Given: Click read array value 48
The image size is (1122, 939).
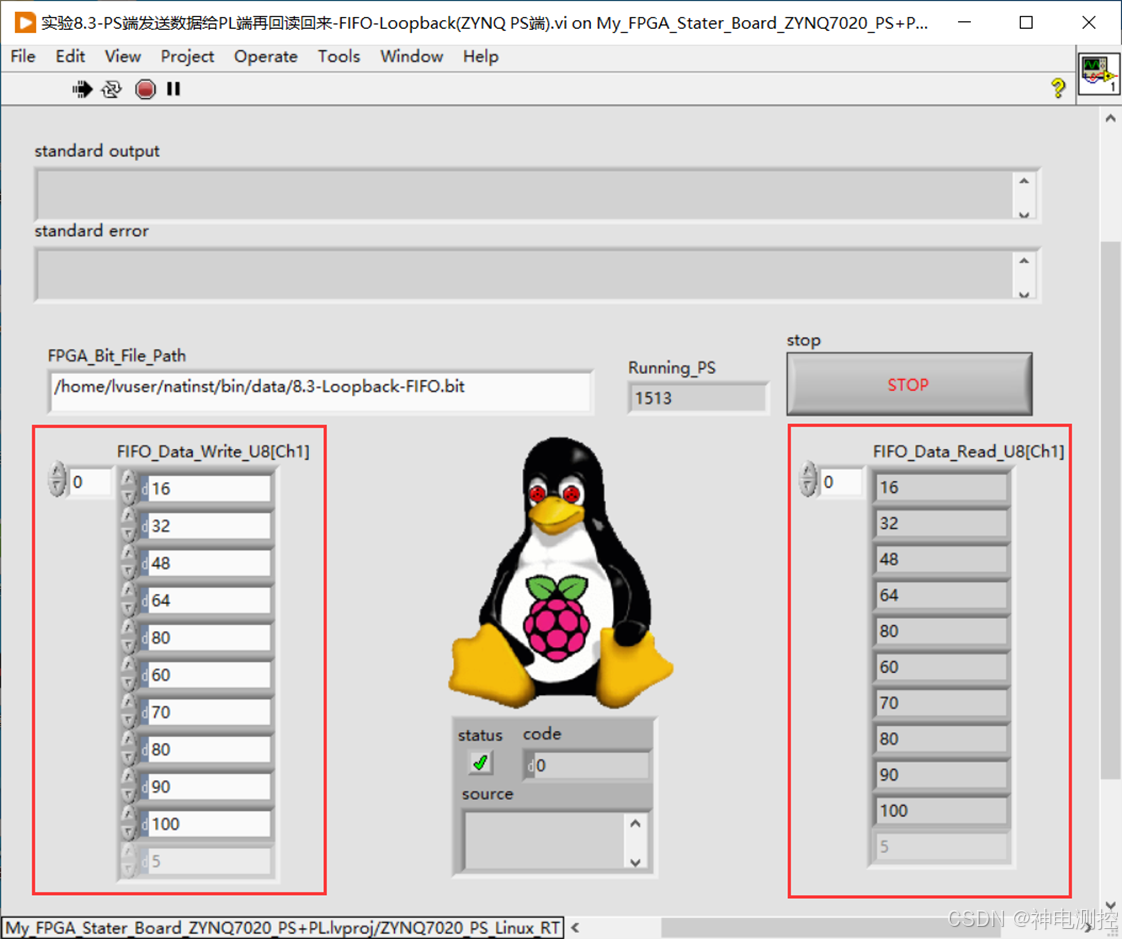Looking at the screenshot, I should coord(940,559).
